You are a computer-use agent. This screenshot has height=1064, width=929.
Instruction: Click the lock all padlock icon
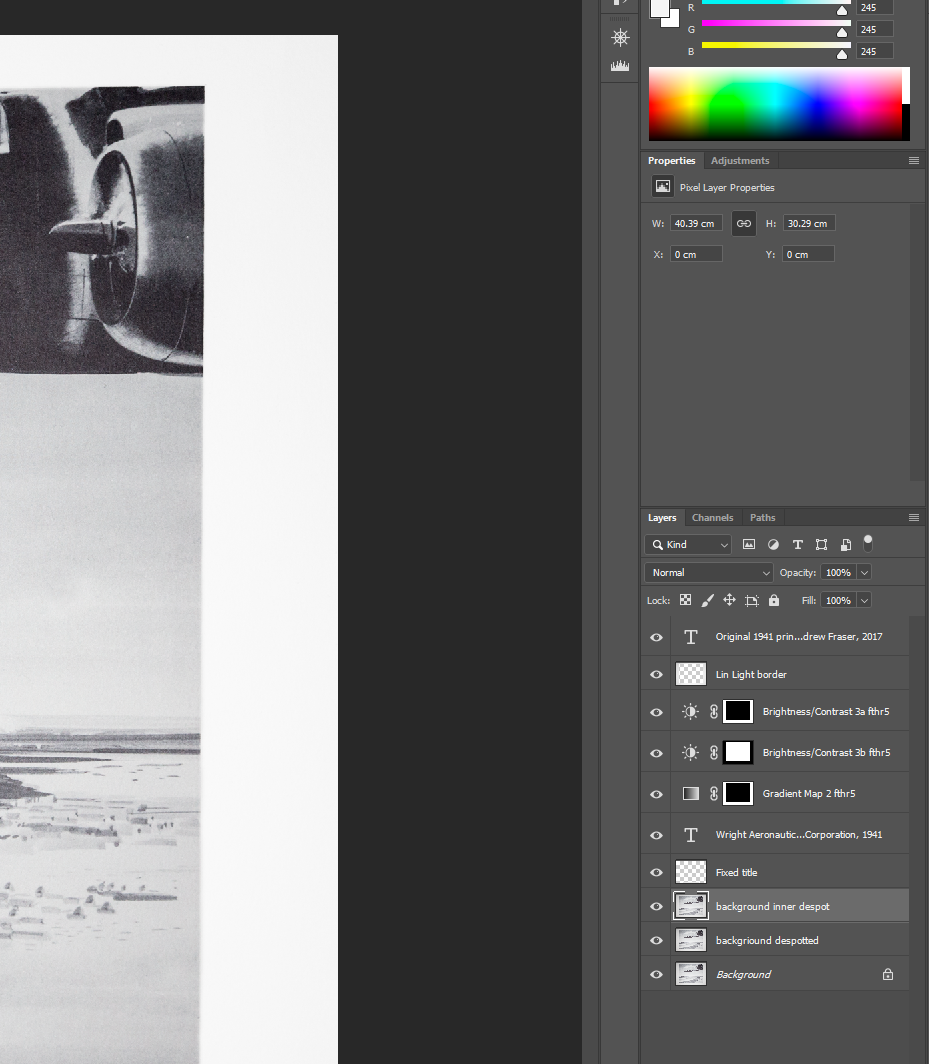(x=773, y=599)
